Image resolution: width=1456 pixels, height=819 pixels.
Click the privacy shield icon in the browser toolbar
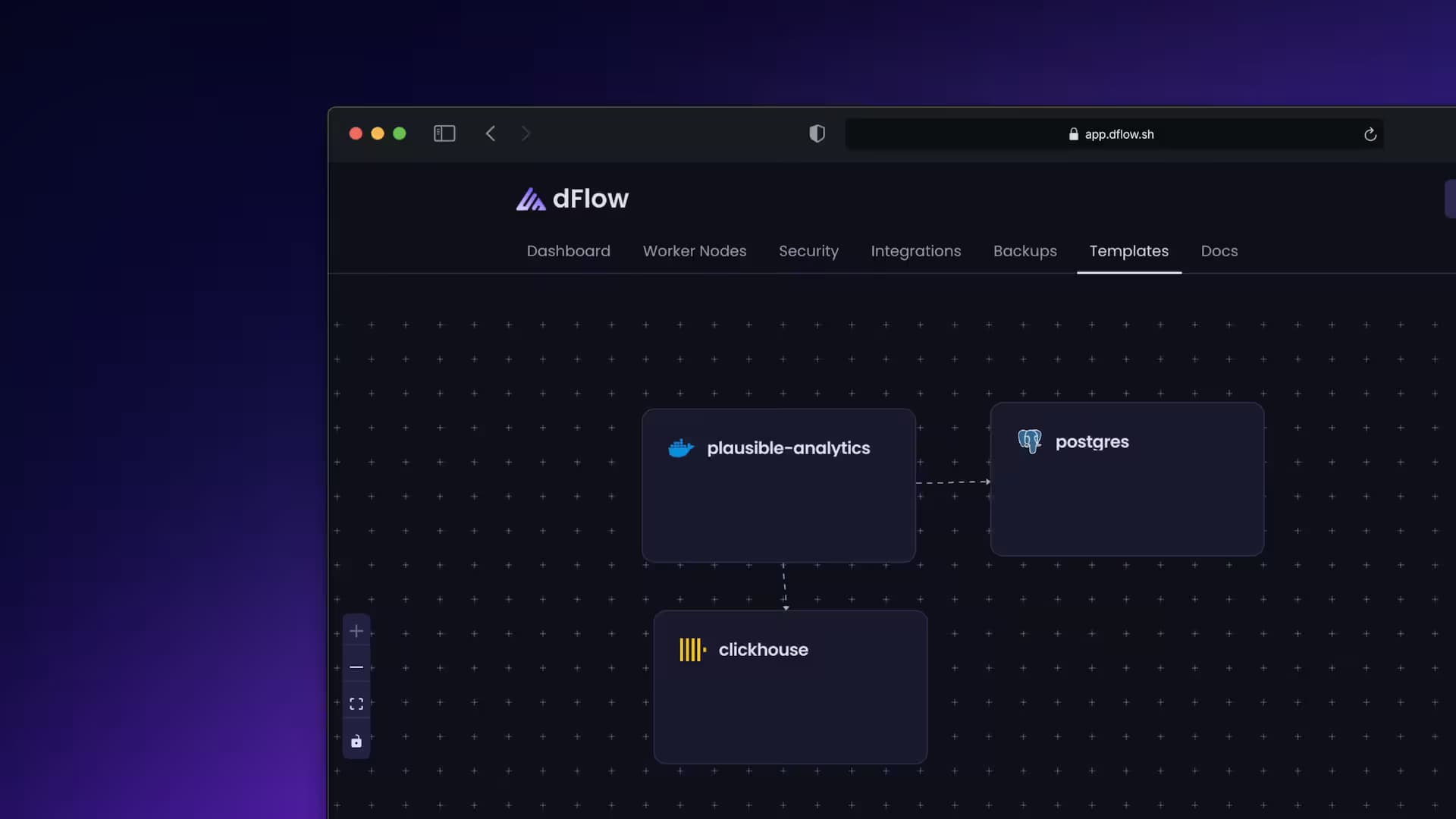tap(817, 133)
